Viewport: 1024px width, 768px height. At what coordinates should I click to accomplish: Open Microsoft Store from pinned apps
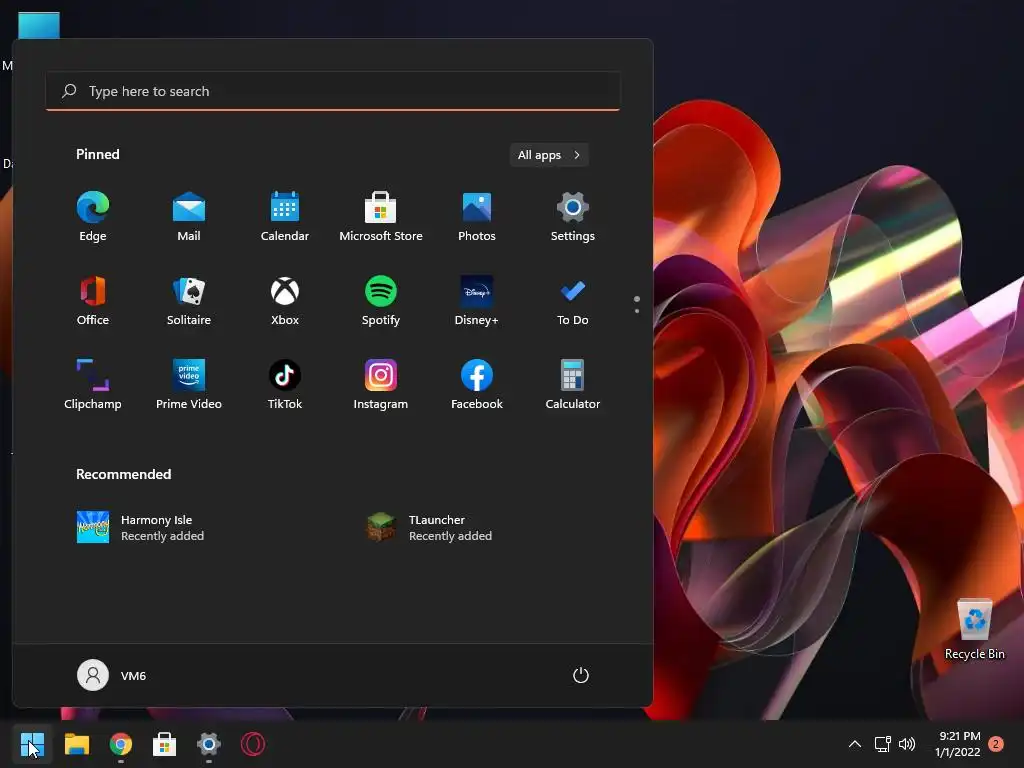pos(381,217)
